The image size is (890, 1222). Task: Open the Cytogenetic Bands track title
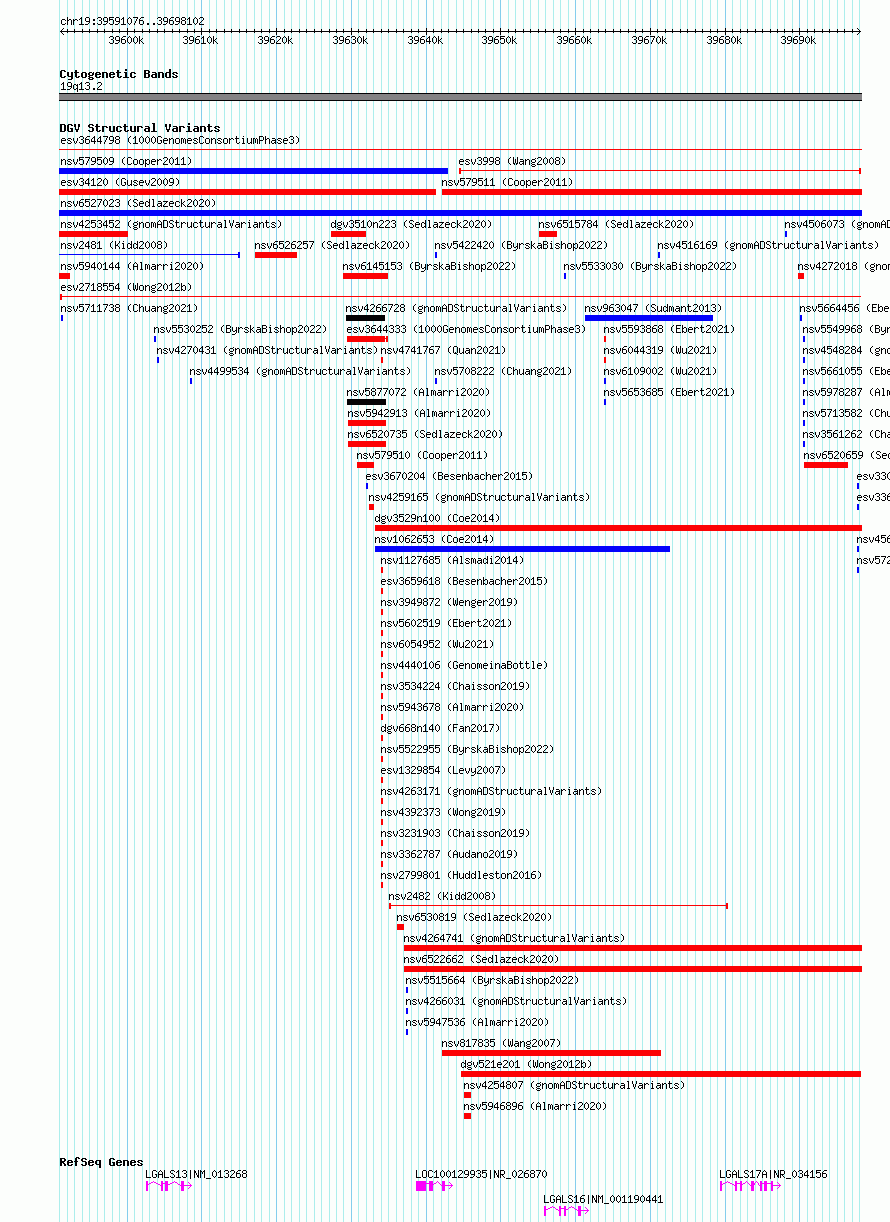(x=118, y=74)
